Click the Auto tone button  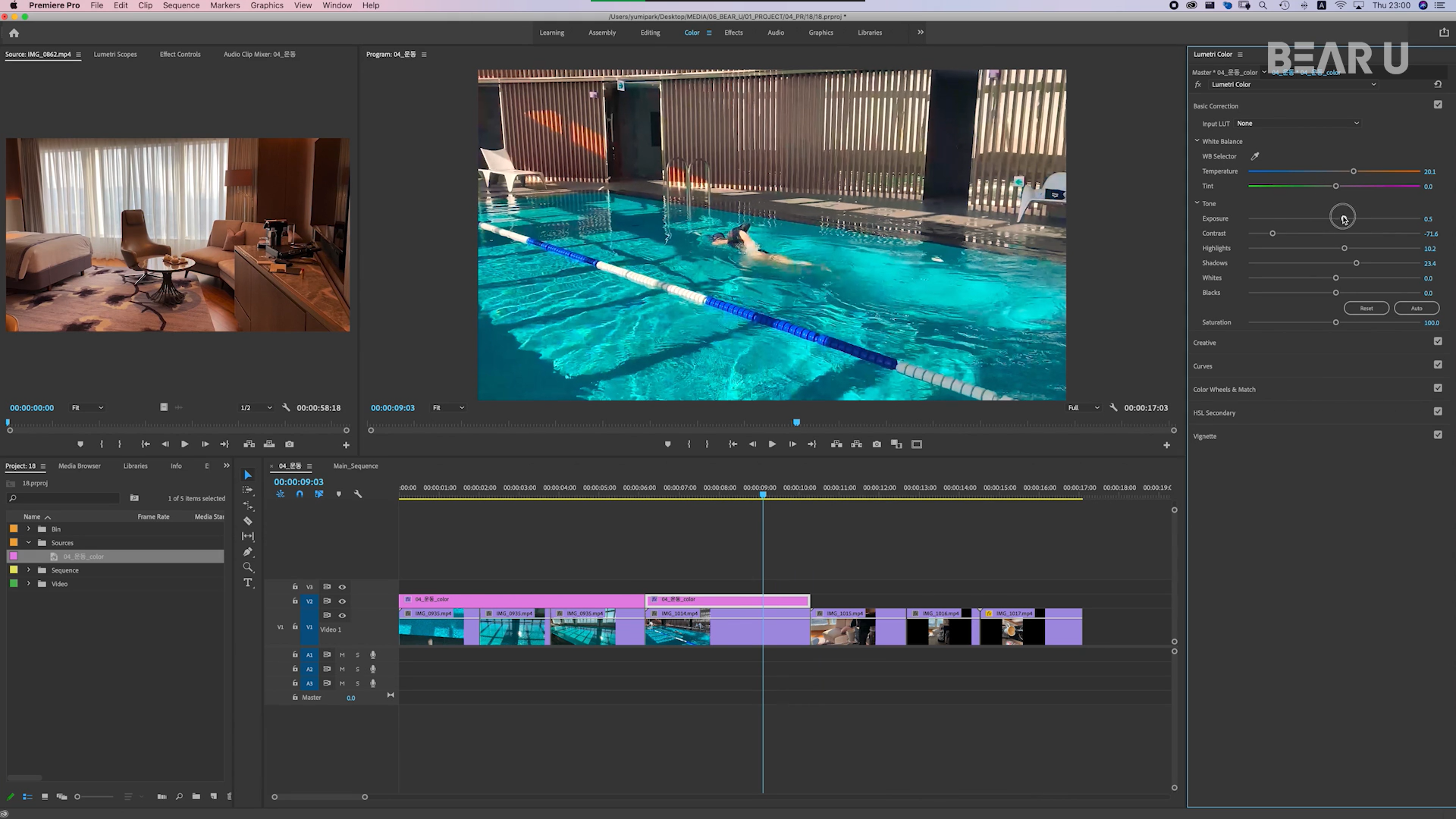pos(1416,309)
